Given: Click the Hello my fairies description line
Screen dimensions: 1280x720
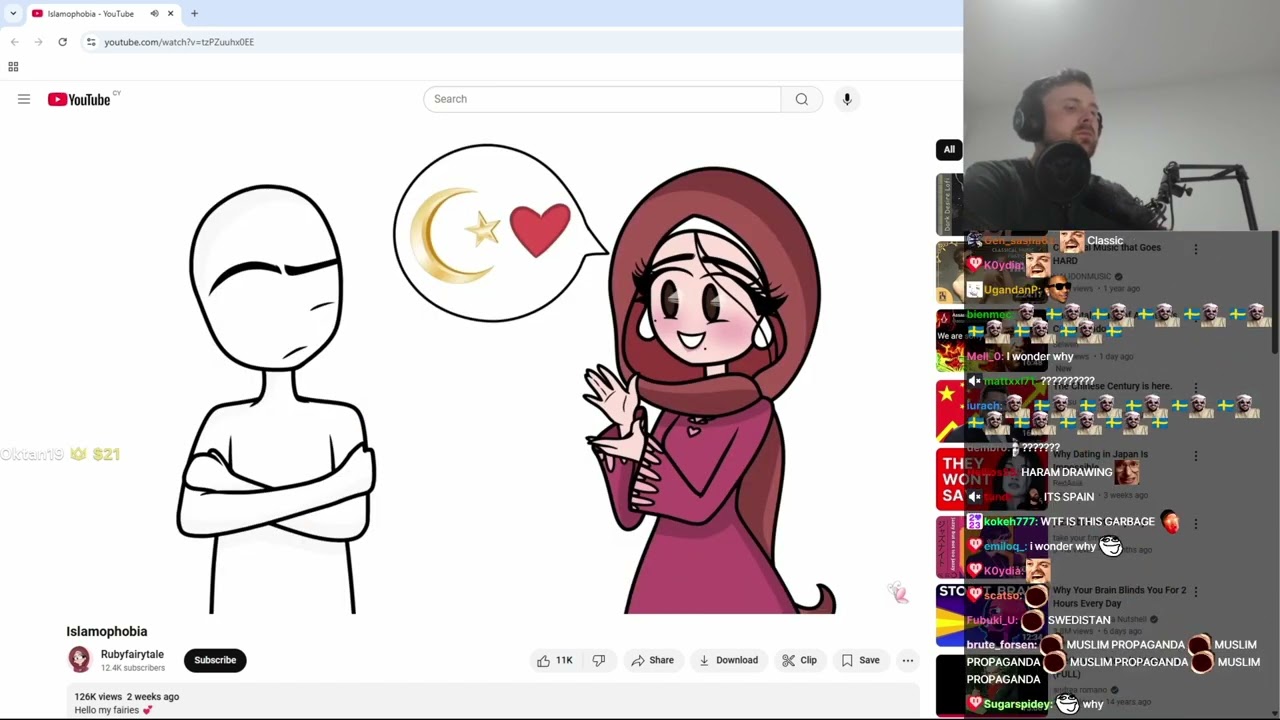Looking at the screenshot, I should tap(113, 710).
